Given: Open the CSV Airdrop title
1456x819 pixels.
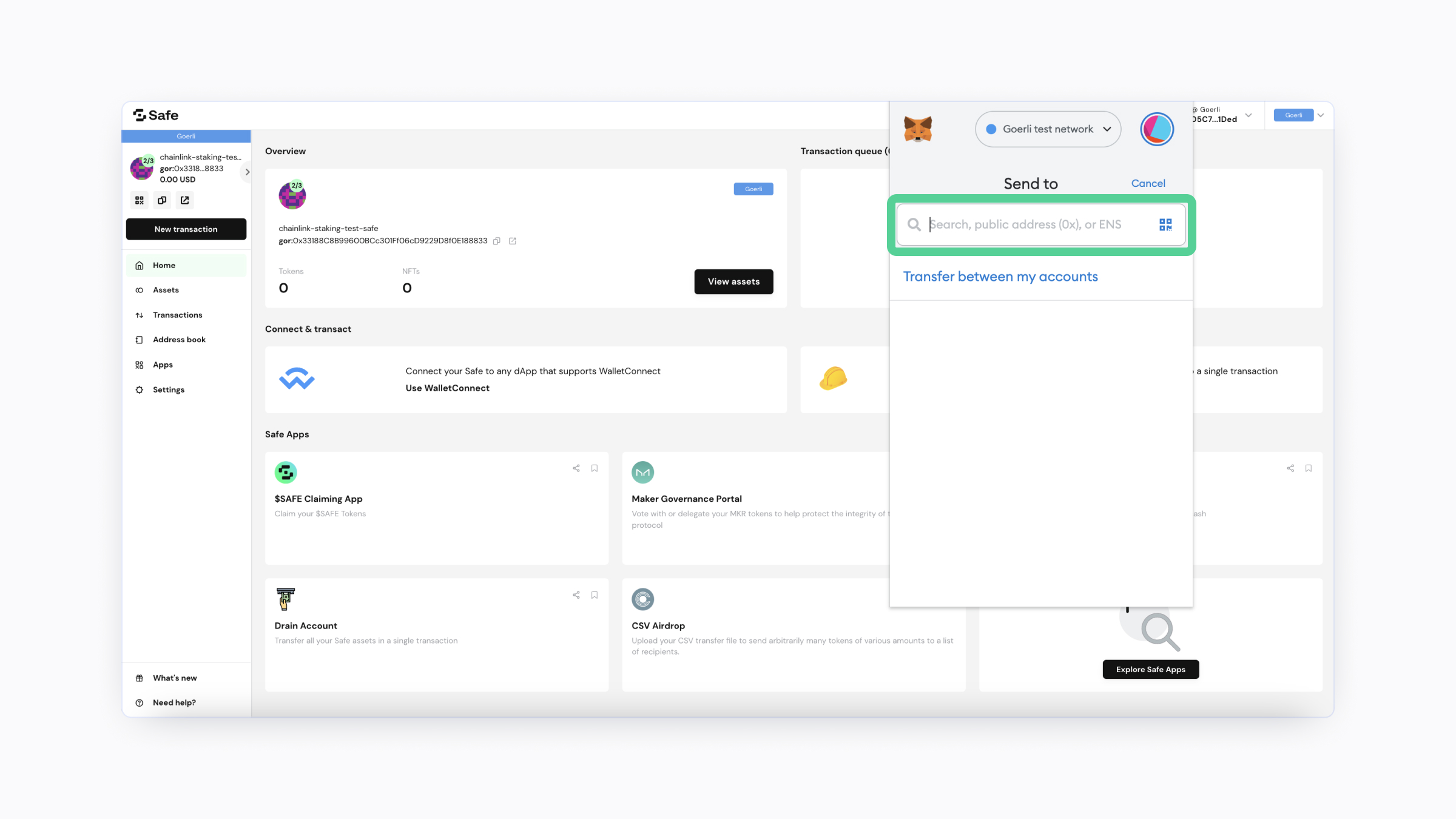Looking at the screenshot, I should click(x=658, y=626).
